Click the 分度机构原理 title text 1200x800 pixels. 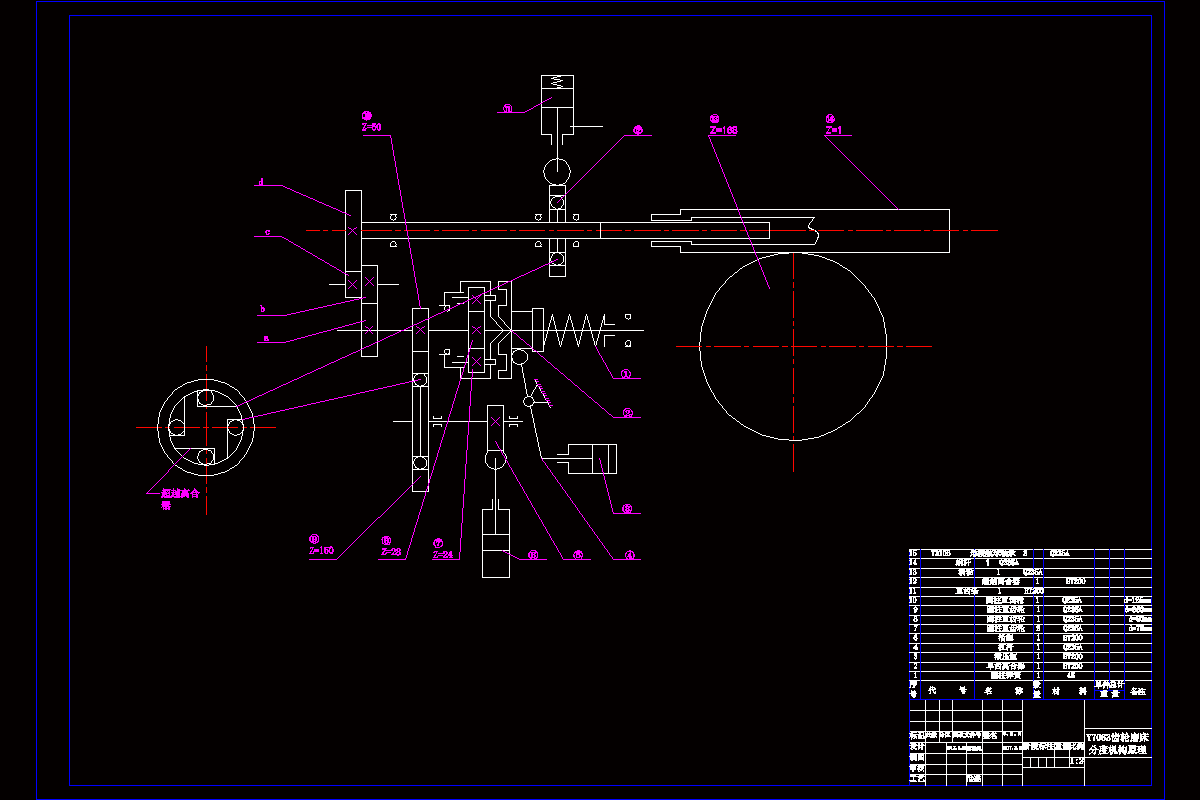1117,749
